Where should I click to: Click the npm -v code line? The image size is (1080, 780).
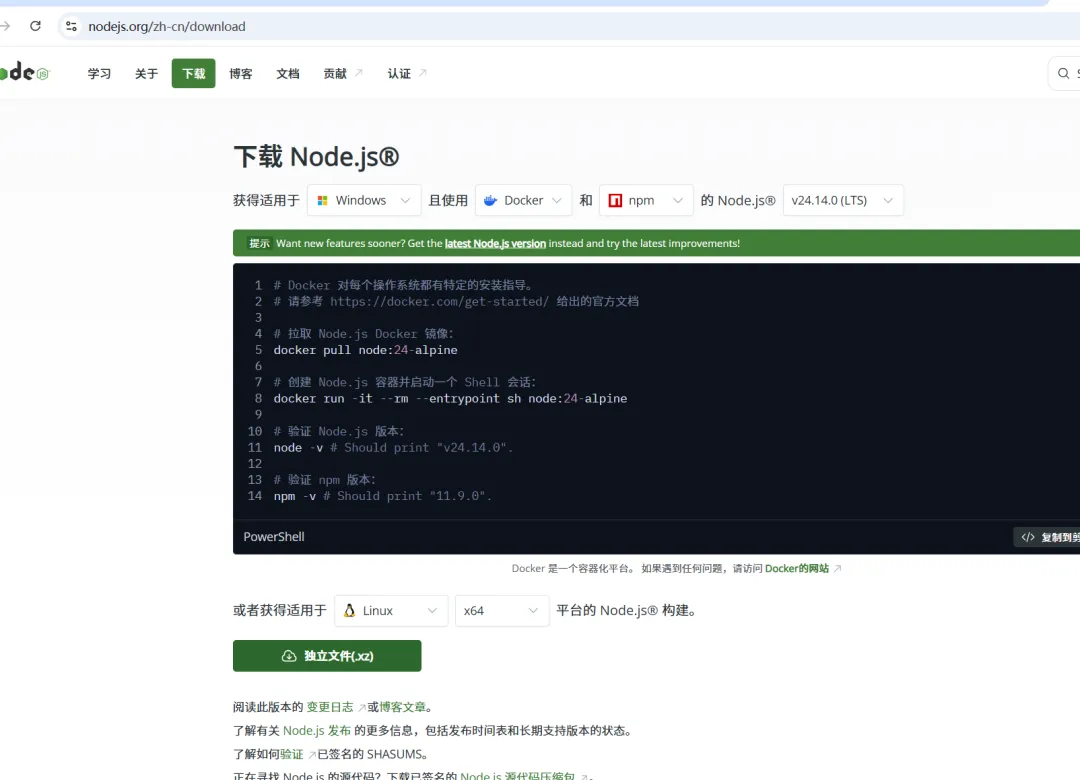click(383, 496)
